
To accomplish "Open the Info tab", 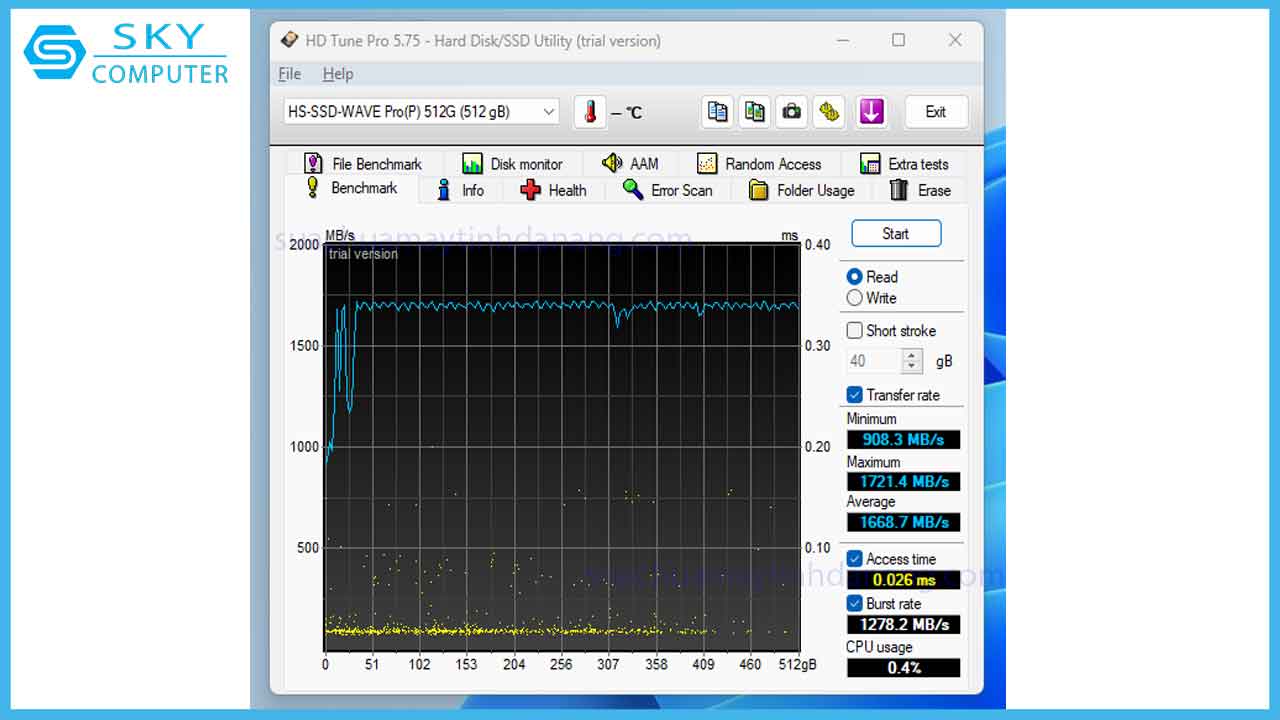I will click(x=460, y=190).
